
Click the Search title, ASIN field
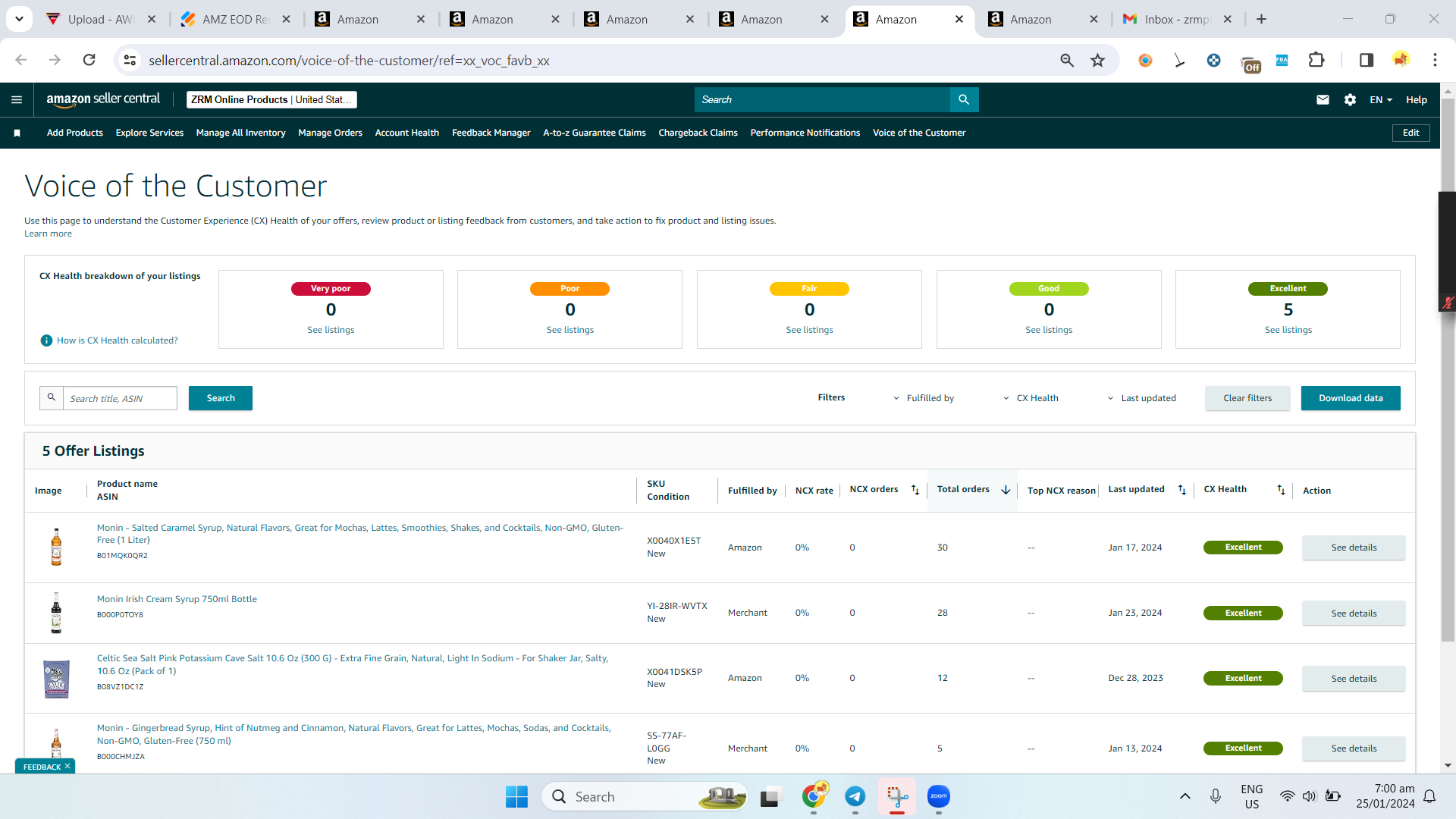(x=120, y=398)
